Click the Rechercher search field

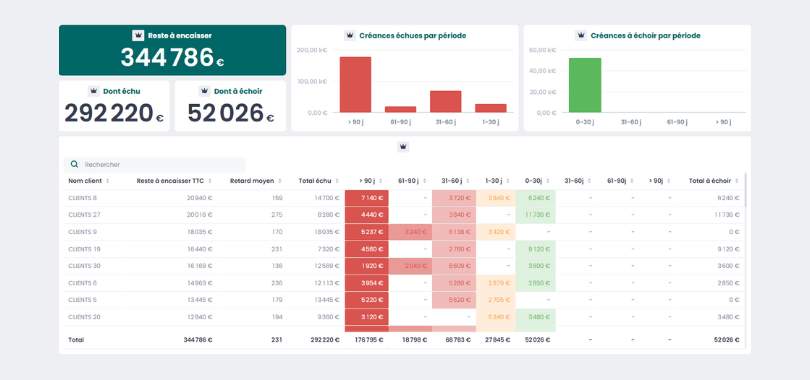coord(154,165)
